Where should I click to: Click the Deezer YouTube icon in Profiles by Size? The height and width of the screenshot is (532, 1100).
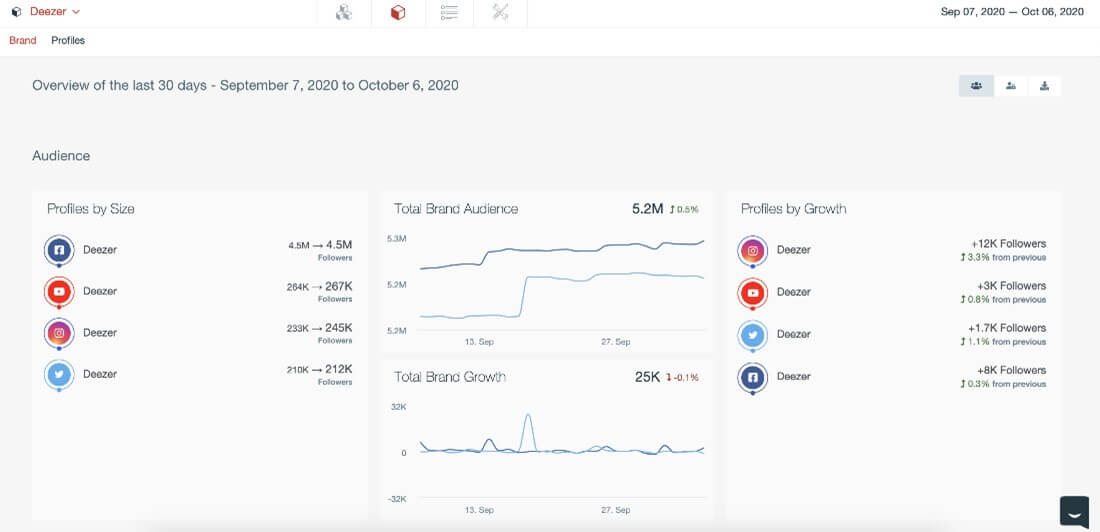pos(59,291)
